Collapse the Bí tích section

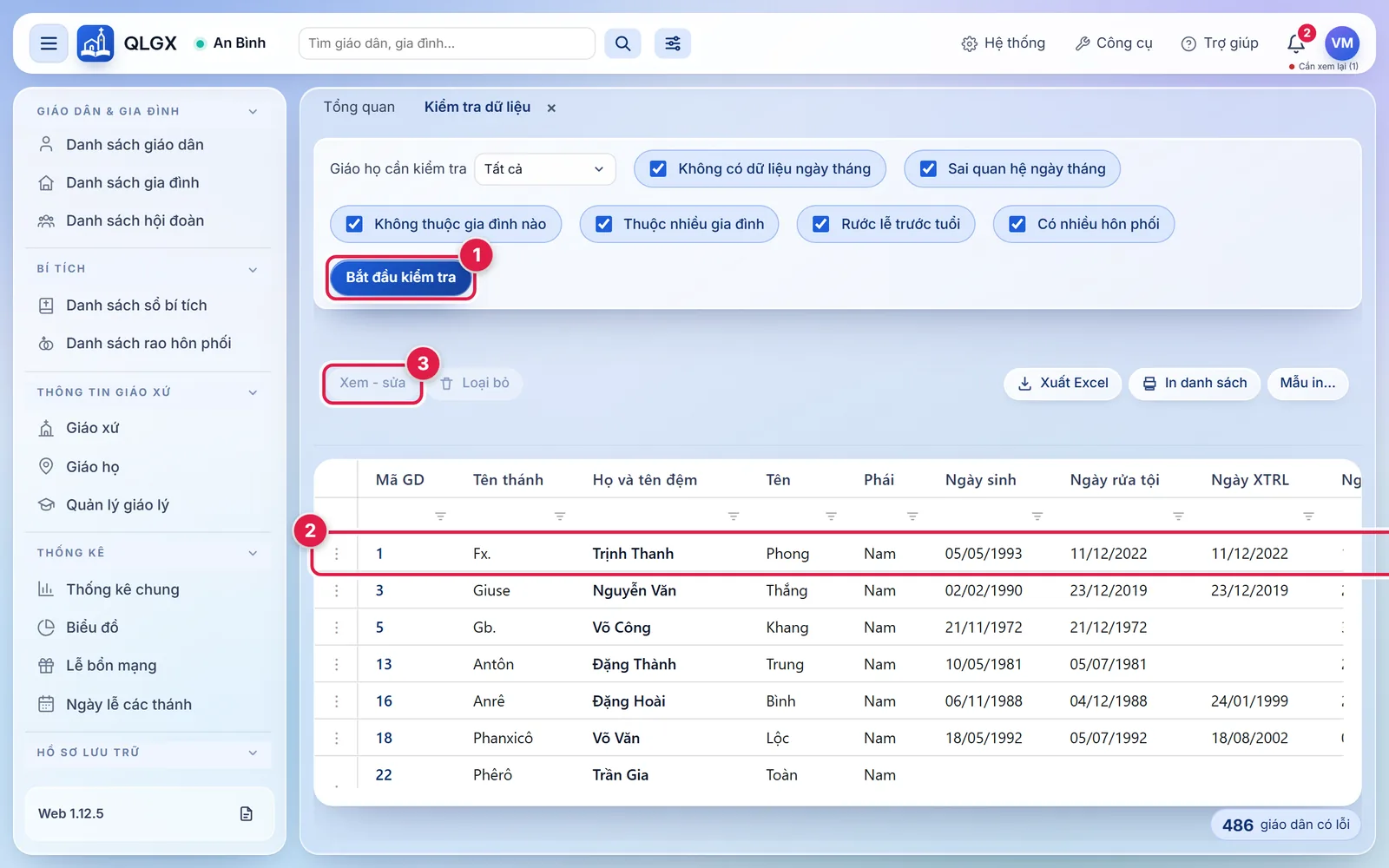253,269
